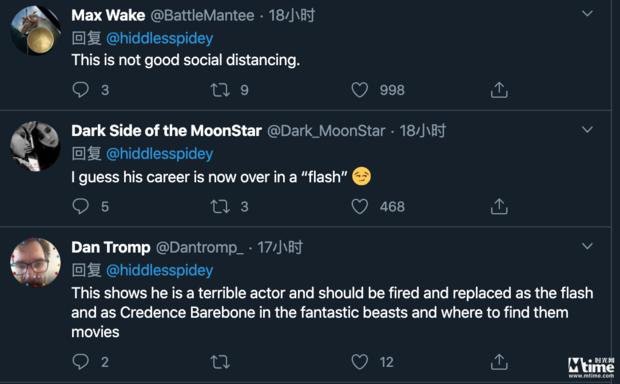This screenshot has height=384, width=620.
Task: Open @hiddlesspidey link in Max Wake's reply
Action: pyautogui.click(x=160, y=38)
